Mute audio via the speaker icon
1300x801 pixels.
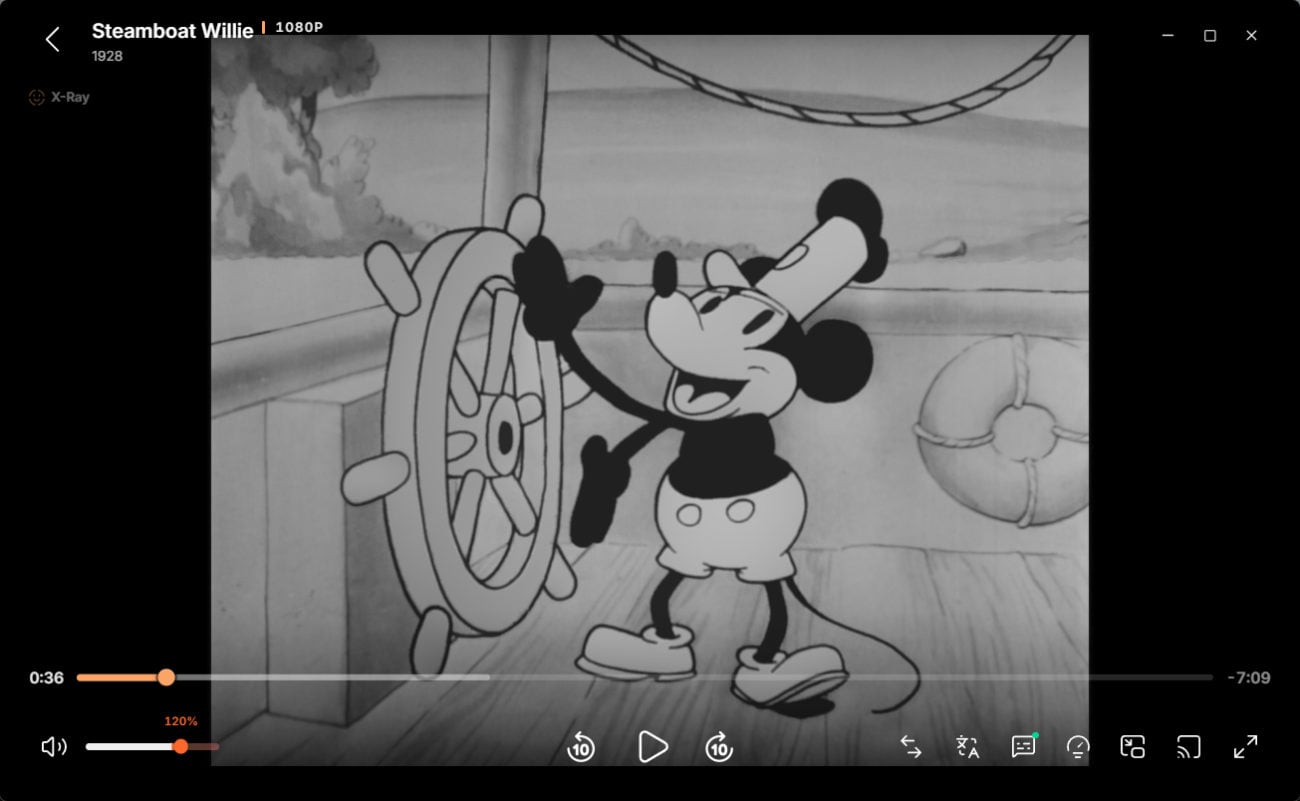(x=53, y=746)
